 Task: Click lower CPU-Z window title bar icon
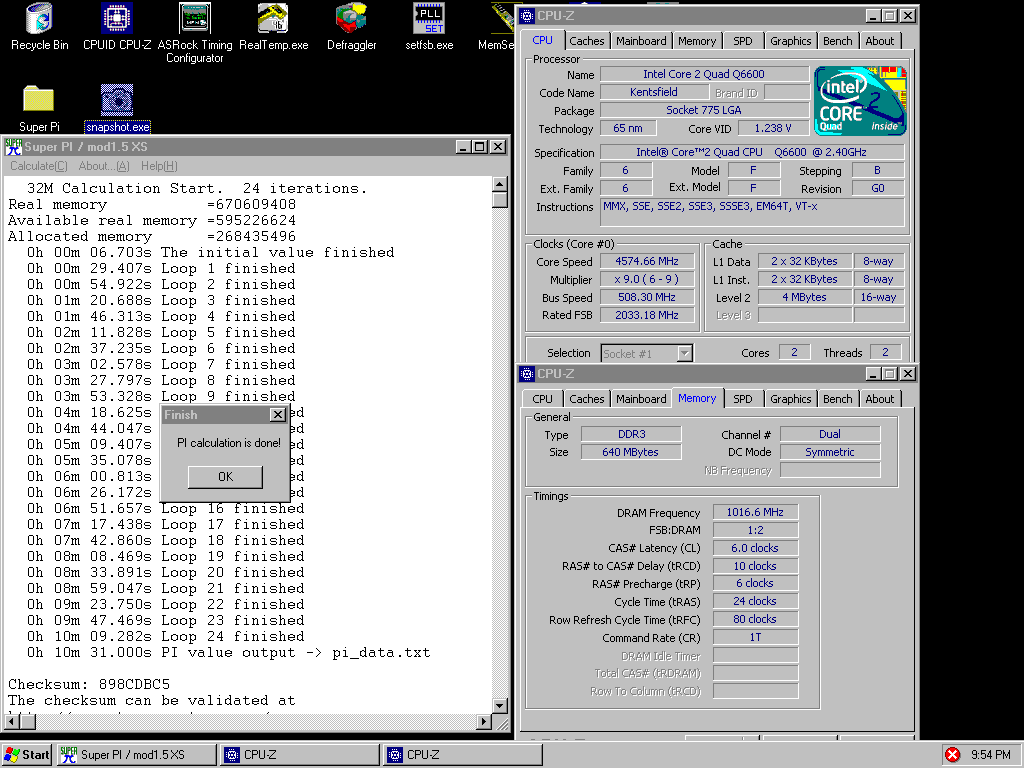coord(527,374)
